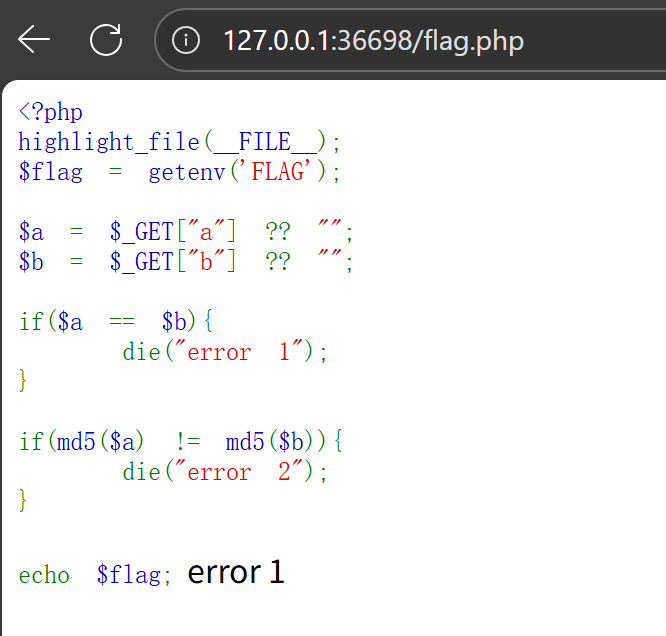Click the if($a == $b) condition
Screen dimensions: 666x636
[x=116, y=323]
